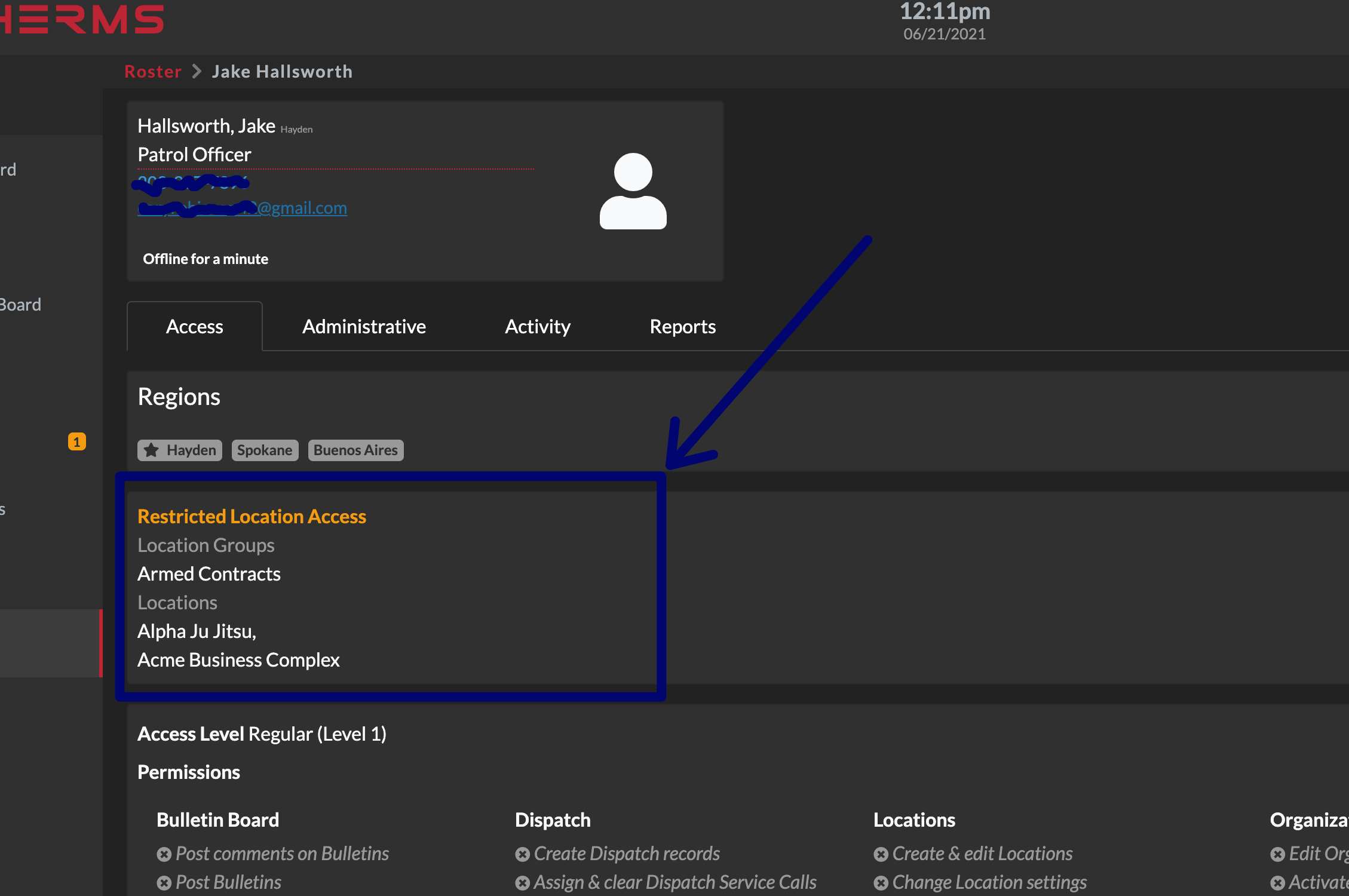
Task: Click Jake's gmail email address link
Action: 241,208
